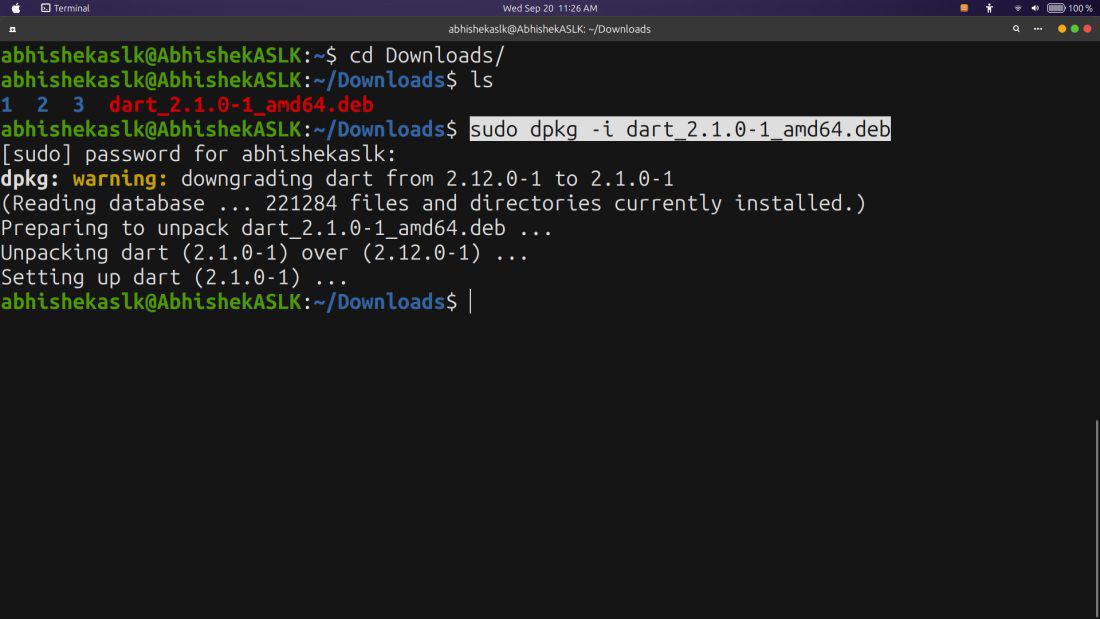Viewport: 1100px width, 619px height.
Task: Click the bold 'dpkg:' text
Action: pos(30,178)
